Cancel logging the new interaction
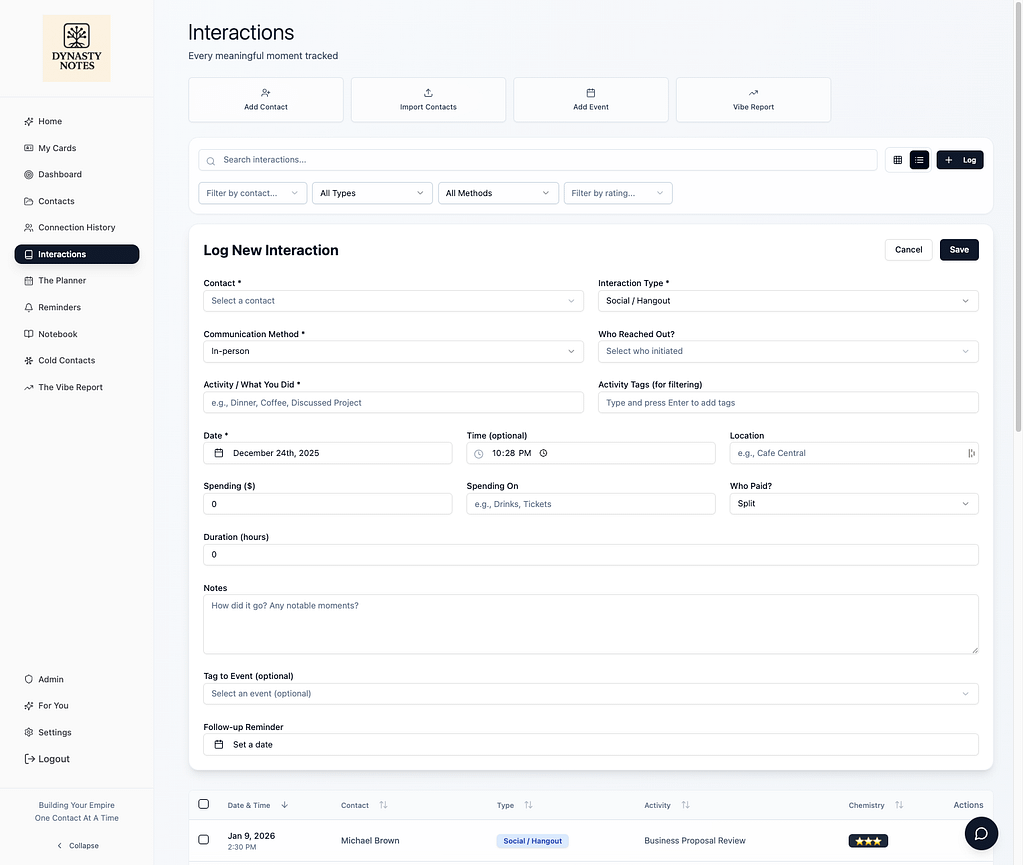 [x=907, y=249]
